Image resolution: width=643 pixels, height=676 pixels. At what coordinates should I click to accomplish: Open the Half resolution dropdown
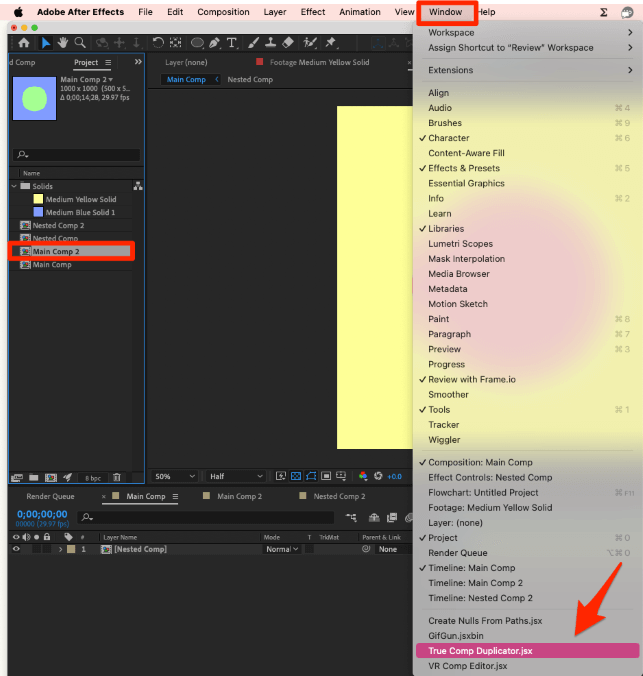coord(235,476)
